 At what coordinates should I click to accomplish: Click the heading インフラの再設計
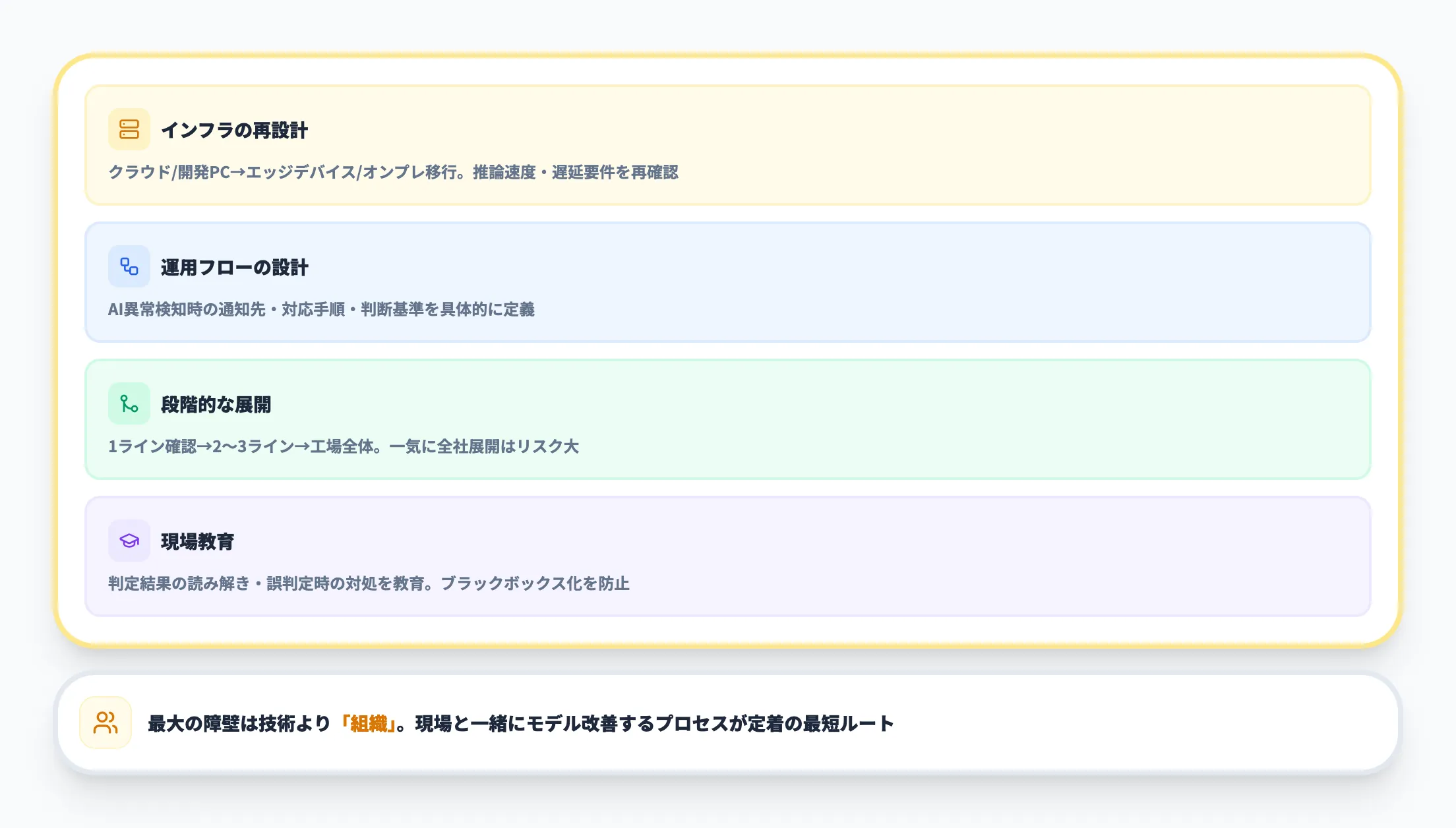tap(234, 131)
